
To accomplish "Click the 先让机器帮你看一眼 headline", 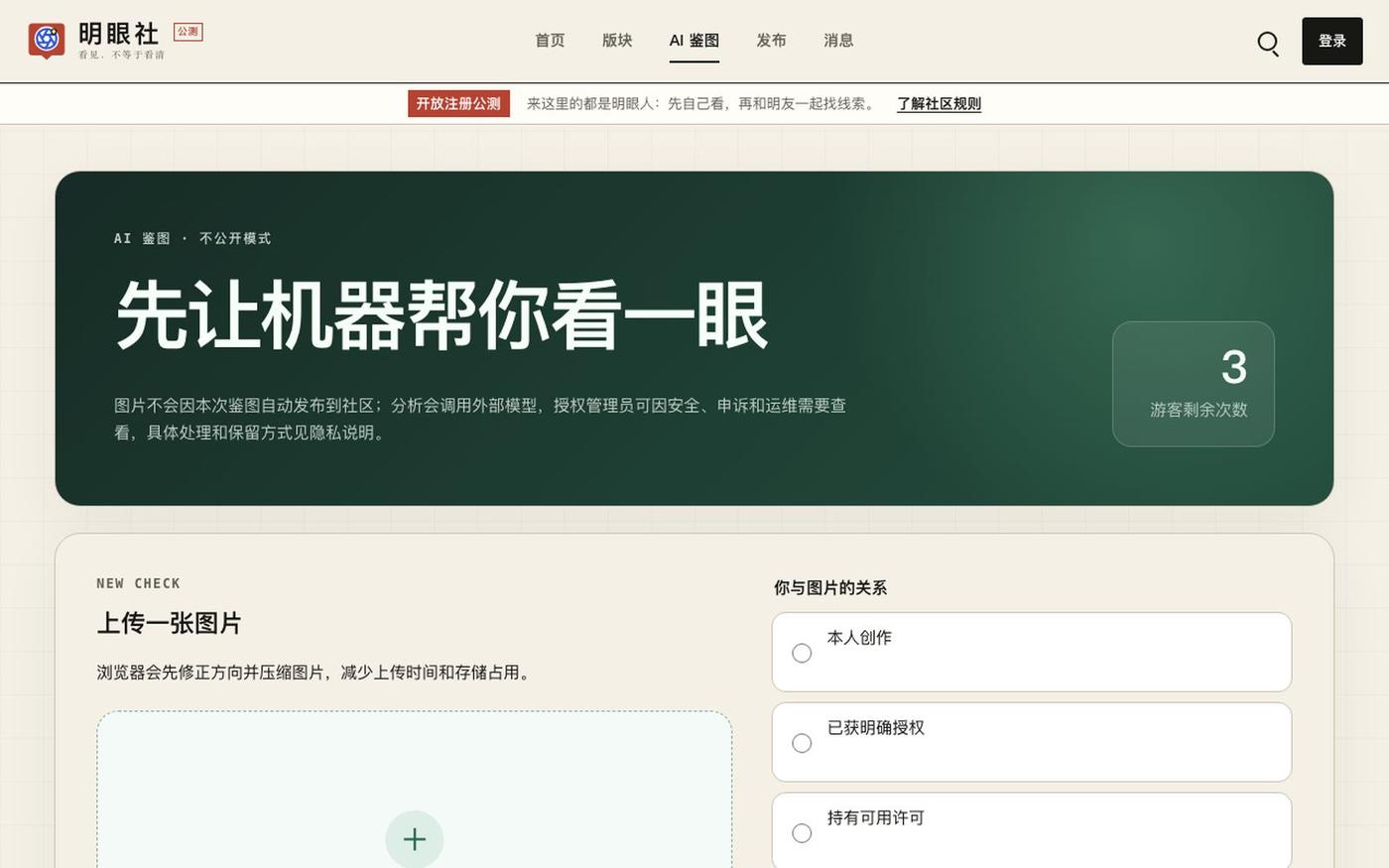I will (x=442, y=314).
